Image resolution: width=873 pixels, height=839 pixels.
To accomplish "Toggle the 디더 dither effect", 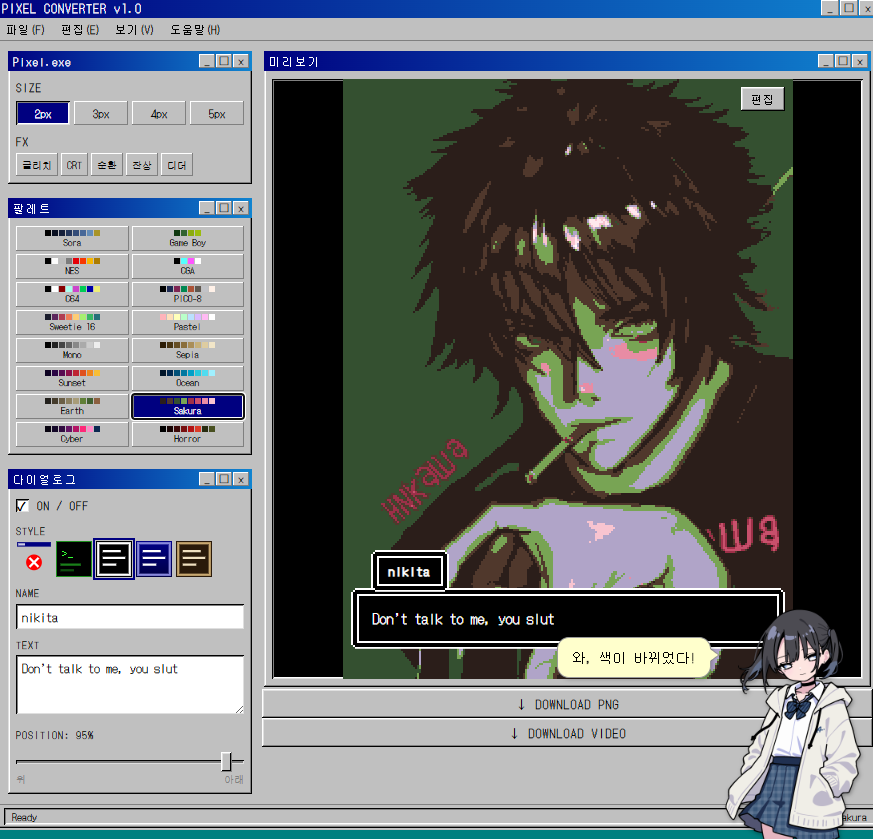I will 176,165.
